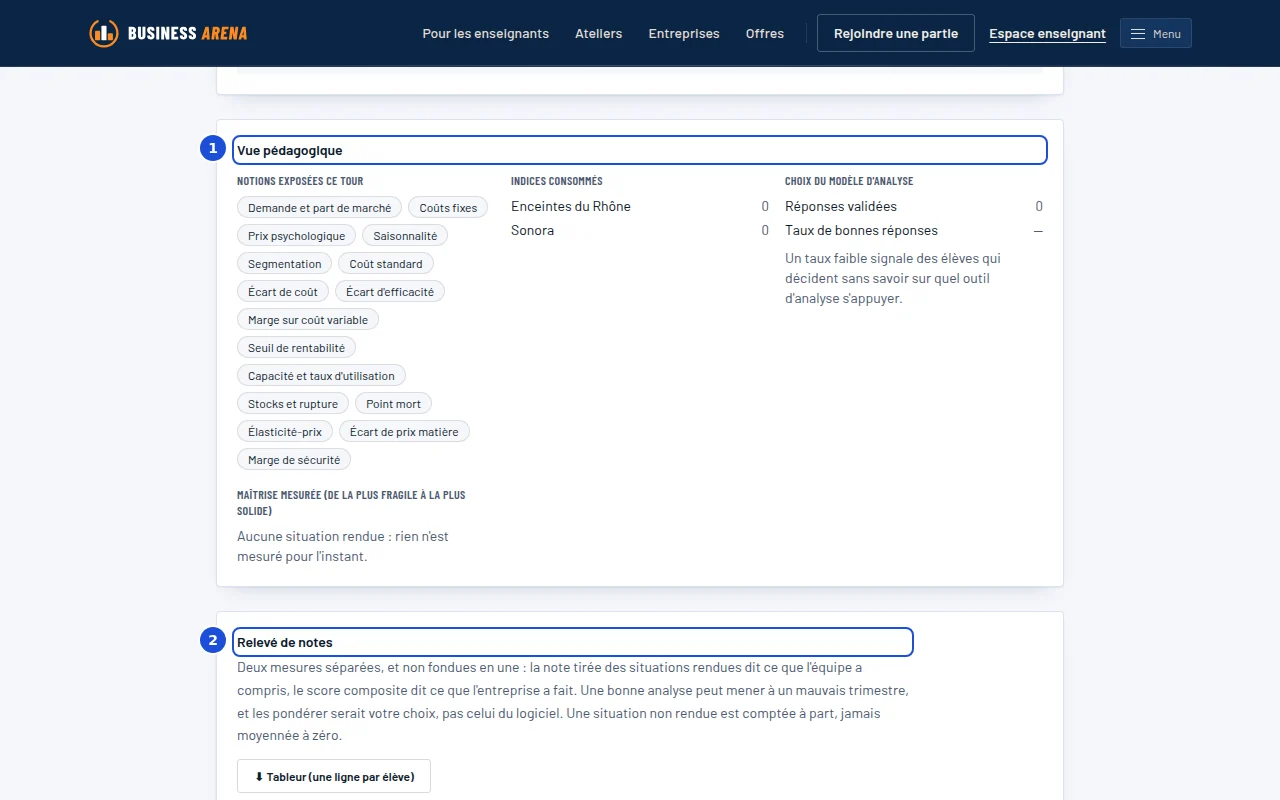Open Entreprises navigation link
The height and width of the screenshot is (800, 1280).
(684, 33)
